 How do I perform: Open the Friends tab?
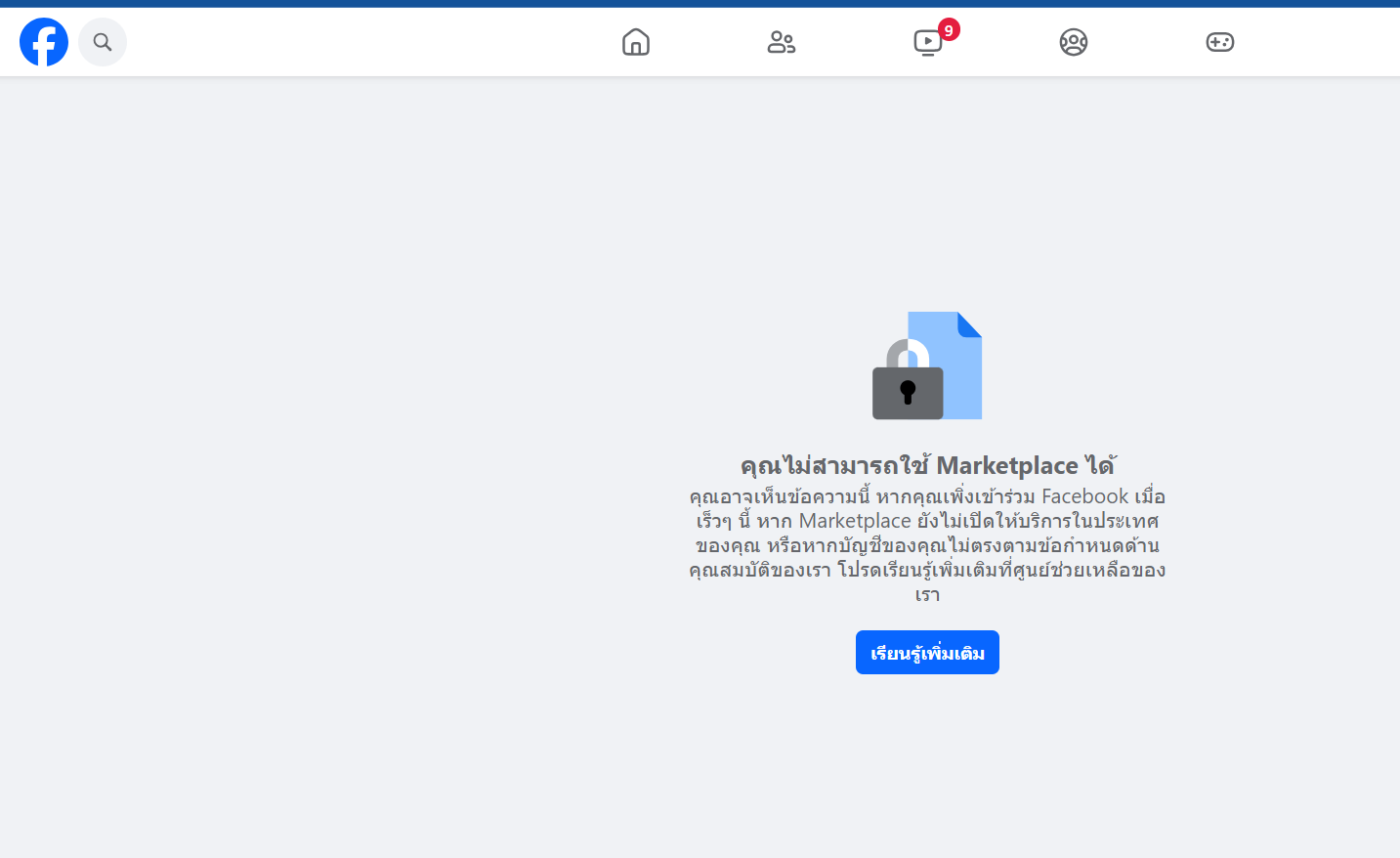pos(782,42)
